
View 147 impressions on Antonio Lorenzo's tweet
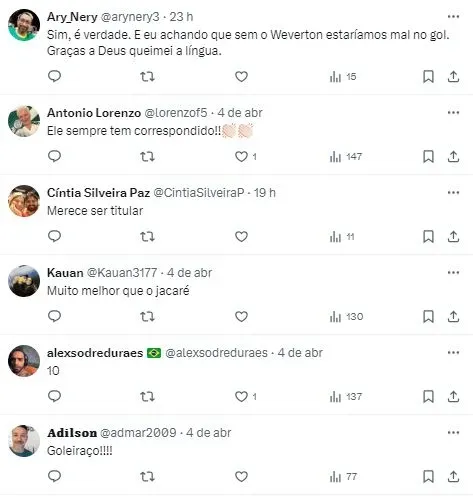tap(346, 156)
